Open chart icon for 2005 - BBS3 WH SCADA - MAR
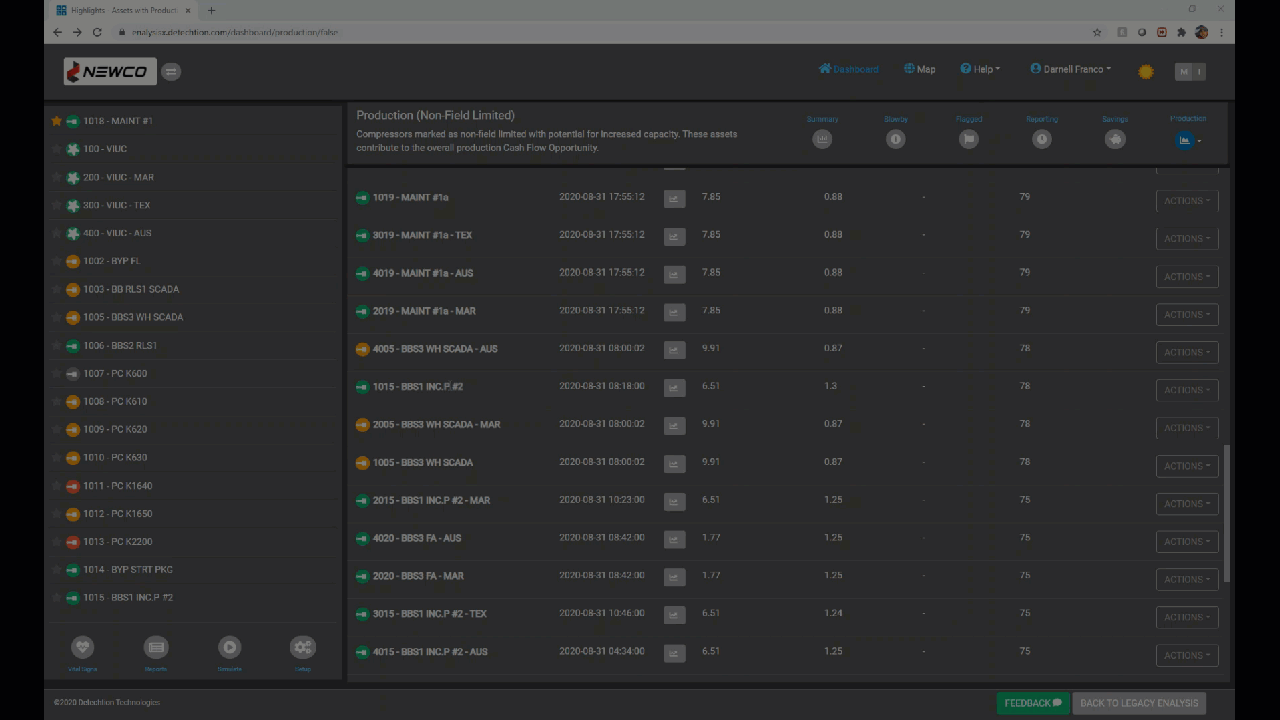This screenshot has height=720, width=1280. pos(675,426)
